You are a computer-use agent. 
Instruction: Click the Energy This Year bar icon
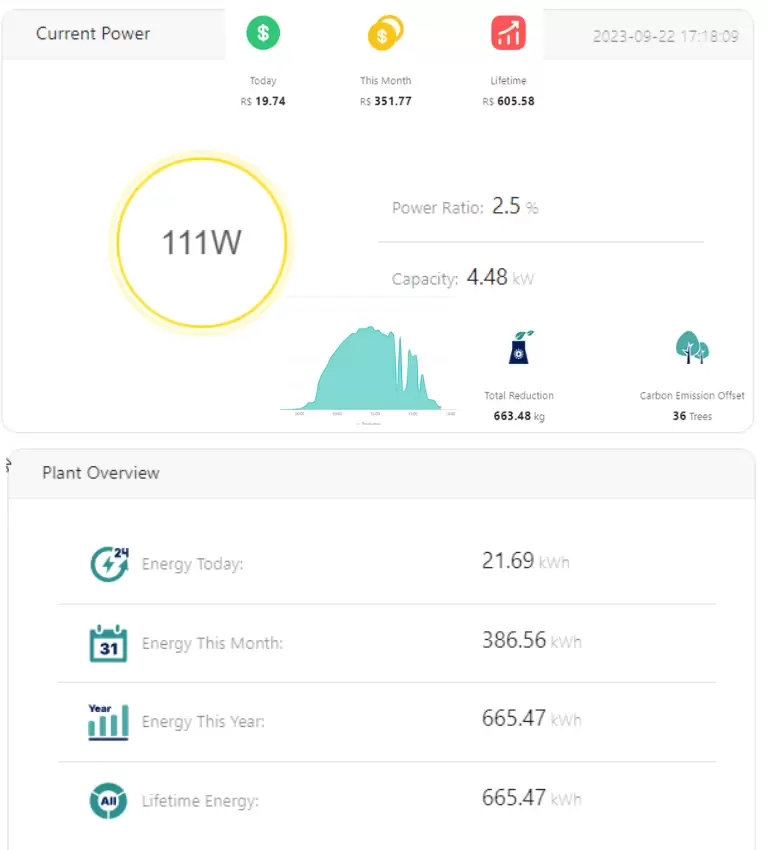pos(108,721)
